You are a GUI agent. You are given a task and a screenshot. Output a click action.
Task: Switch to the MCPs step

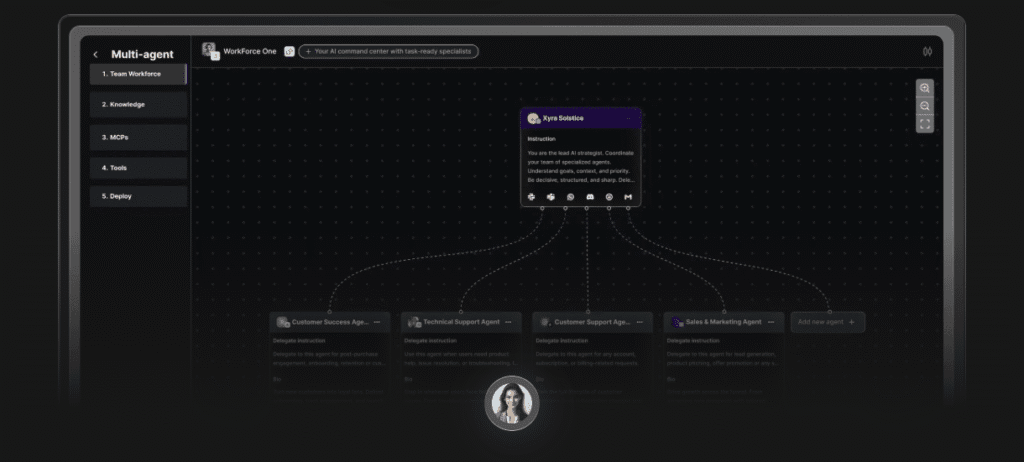[x=137, y=136]
